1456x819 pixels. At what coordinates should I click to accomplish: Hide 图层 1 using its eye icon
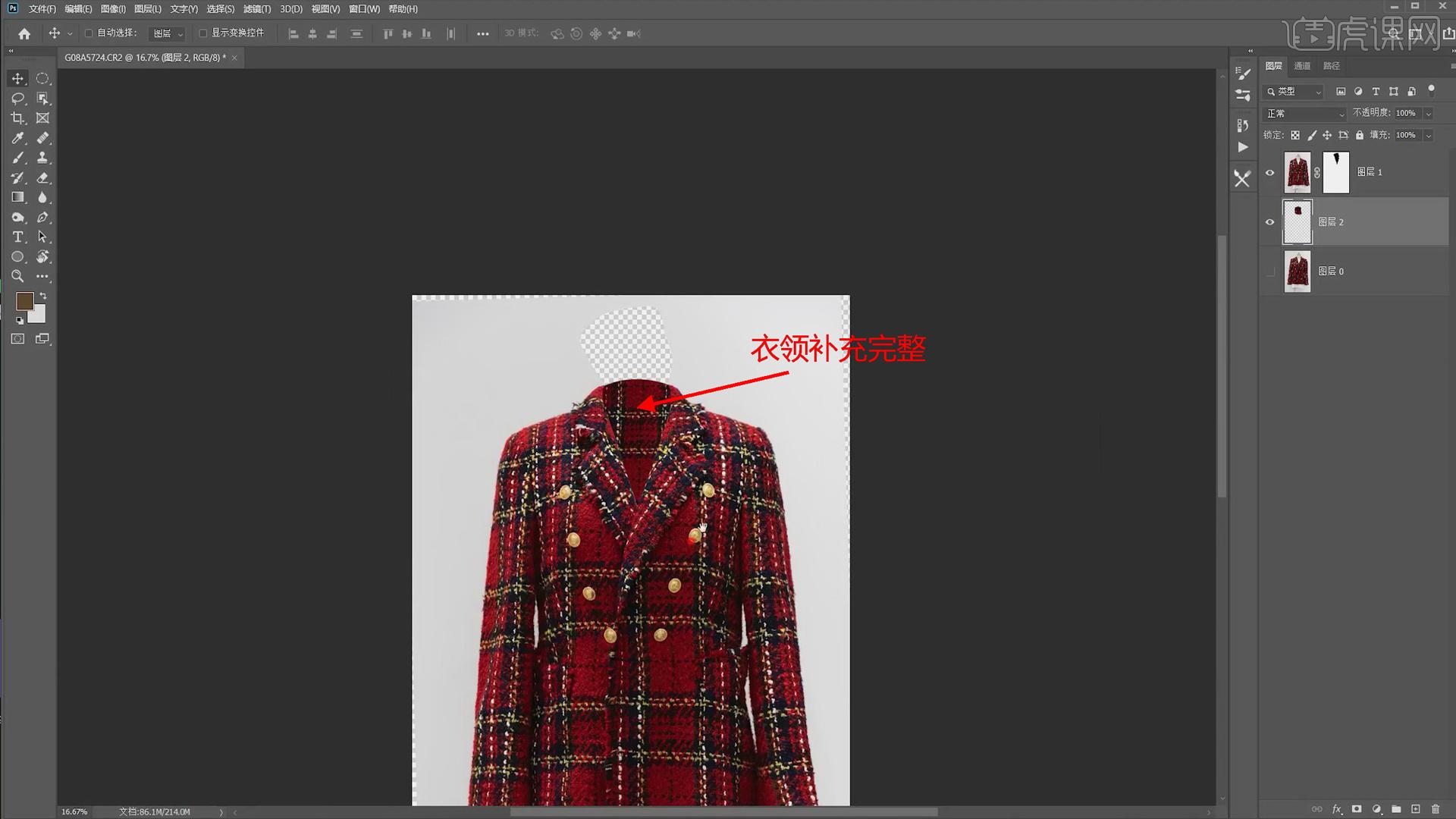tap(1270, 173)
